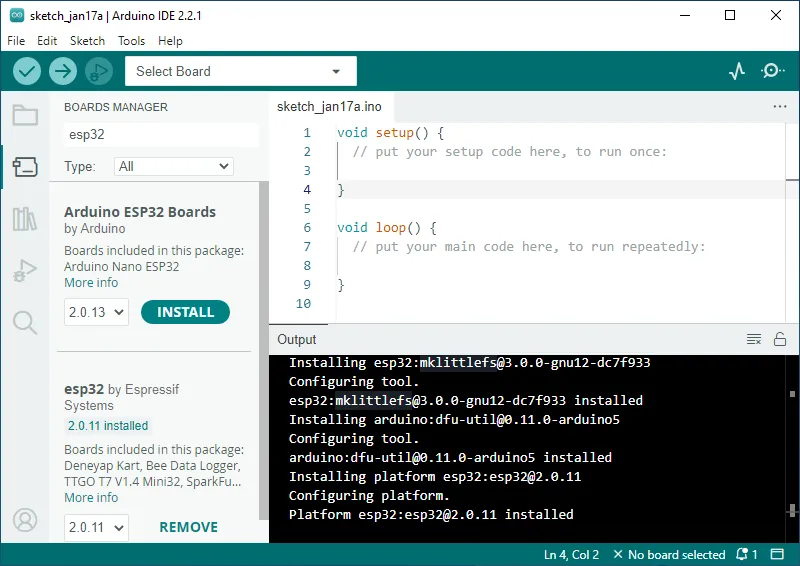Image resolution: width=800 pixels, height=566 pixels.
Task: Click the 'Arduino Nano ESP32' board name
Action: [x=121, y=266]
